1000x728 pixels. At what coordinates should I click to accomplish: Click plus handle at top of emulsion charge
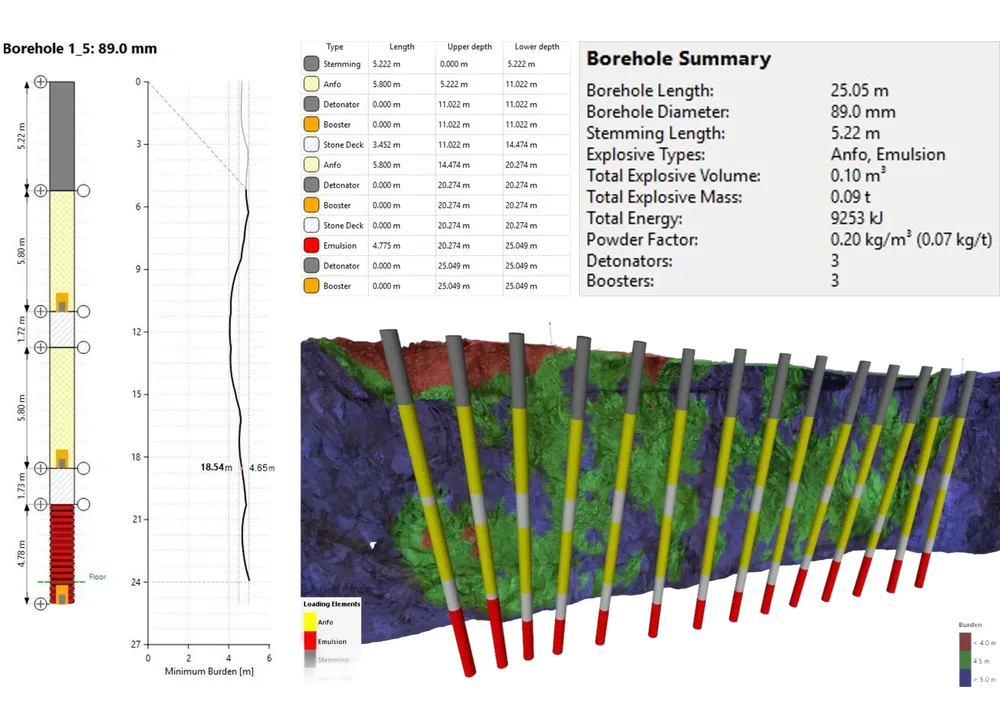pyautogui.click(x=40, y=504)
